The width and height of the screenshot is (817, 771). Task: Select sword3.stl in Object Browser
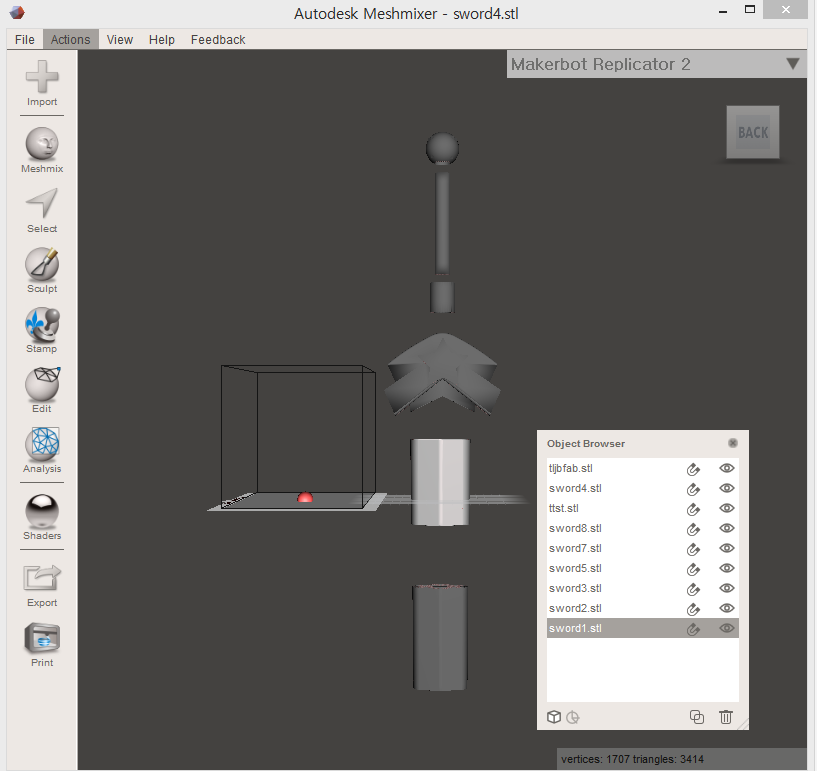click(643, 588)
